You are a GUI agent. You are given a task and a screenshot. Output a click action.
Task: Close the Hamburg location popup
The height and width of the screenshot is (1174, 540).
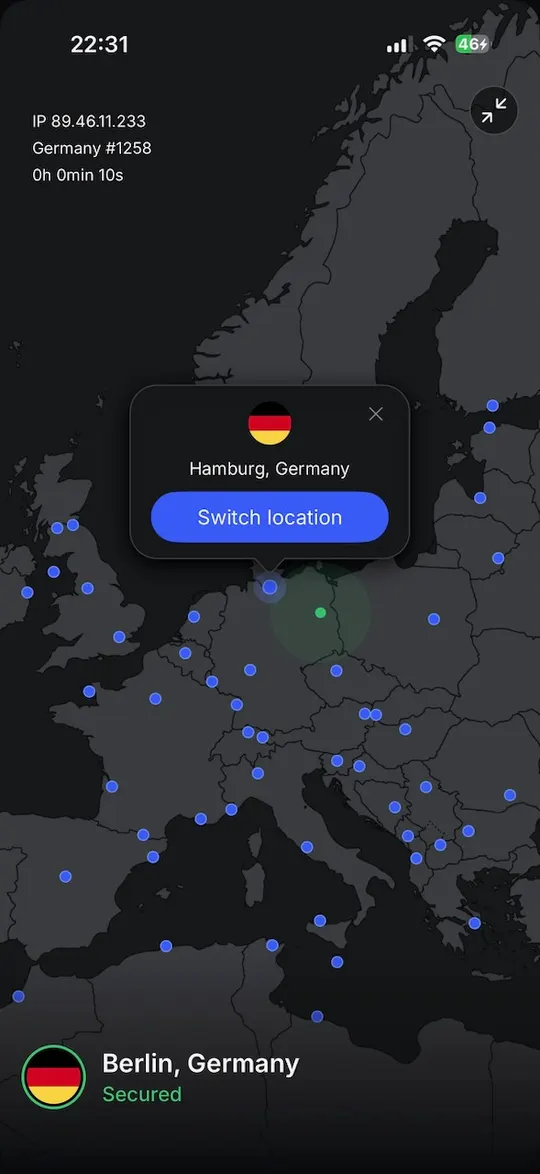point(376,414)
